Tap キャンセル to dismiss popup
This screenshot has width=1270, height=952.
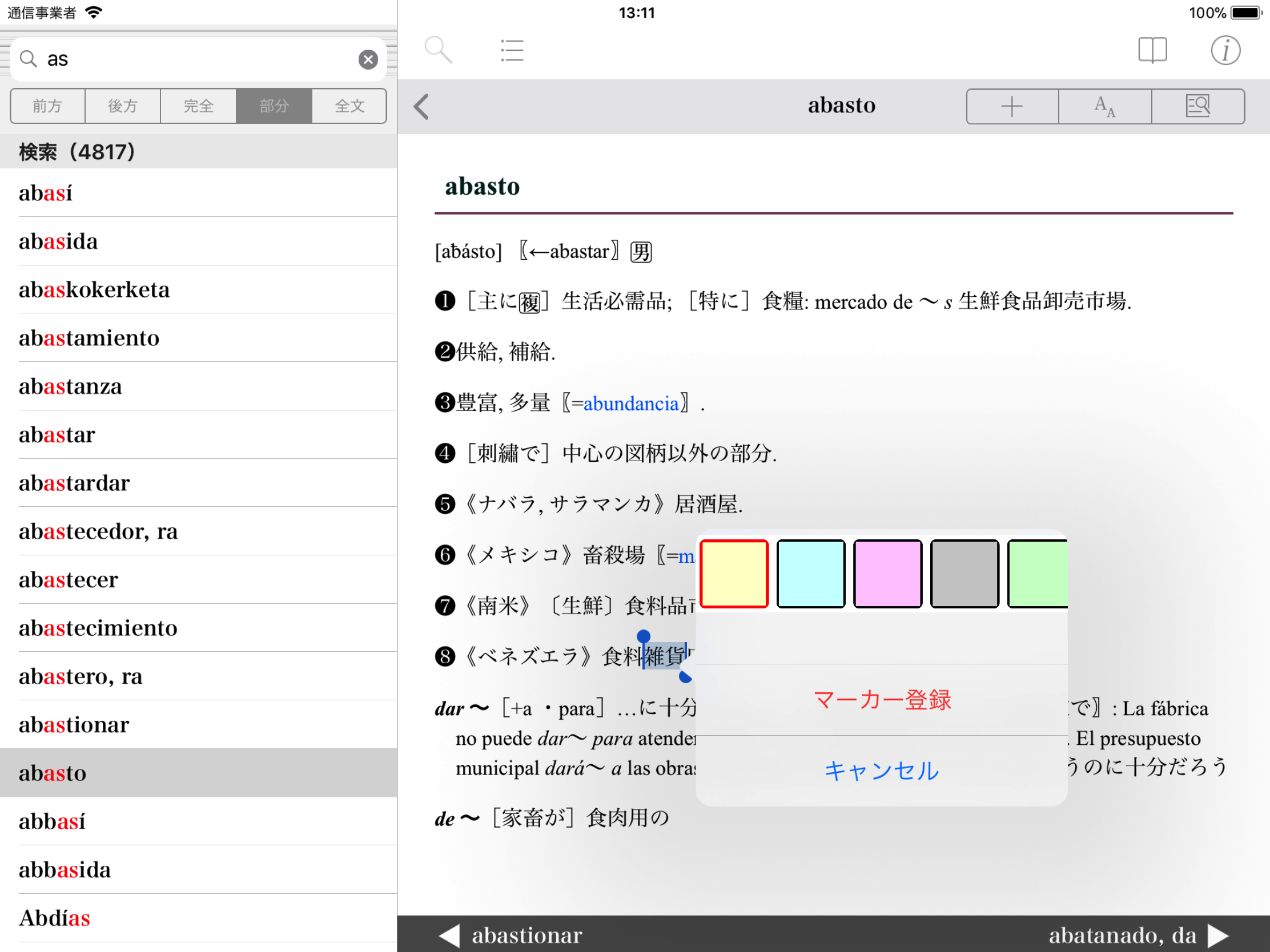click(881, 770)
